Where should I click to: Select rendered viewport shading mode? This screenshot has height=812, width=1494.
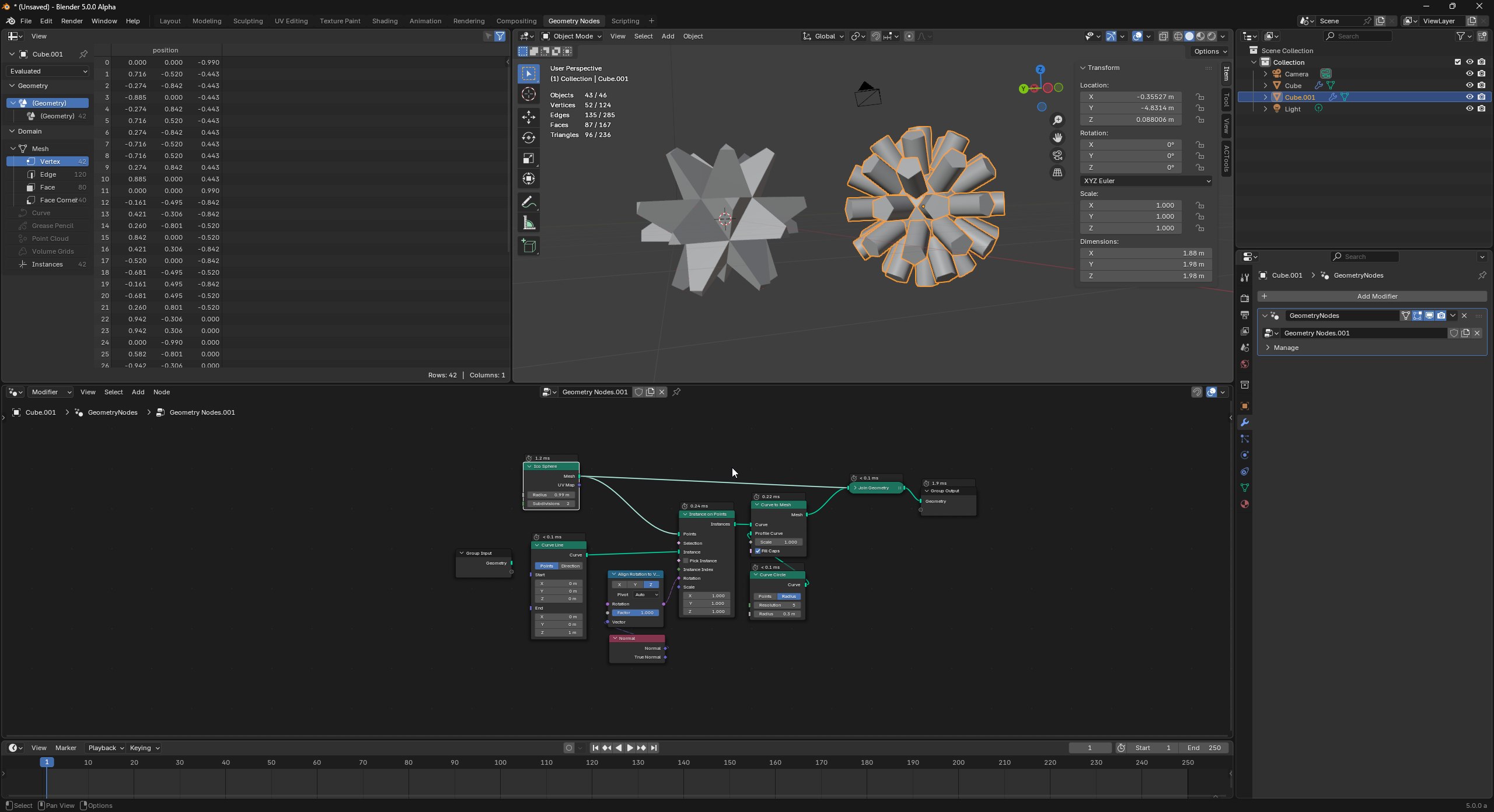(x=1212, y=36)
